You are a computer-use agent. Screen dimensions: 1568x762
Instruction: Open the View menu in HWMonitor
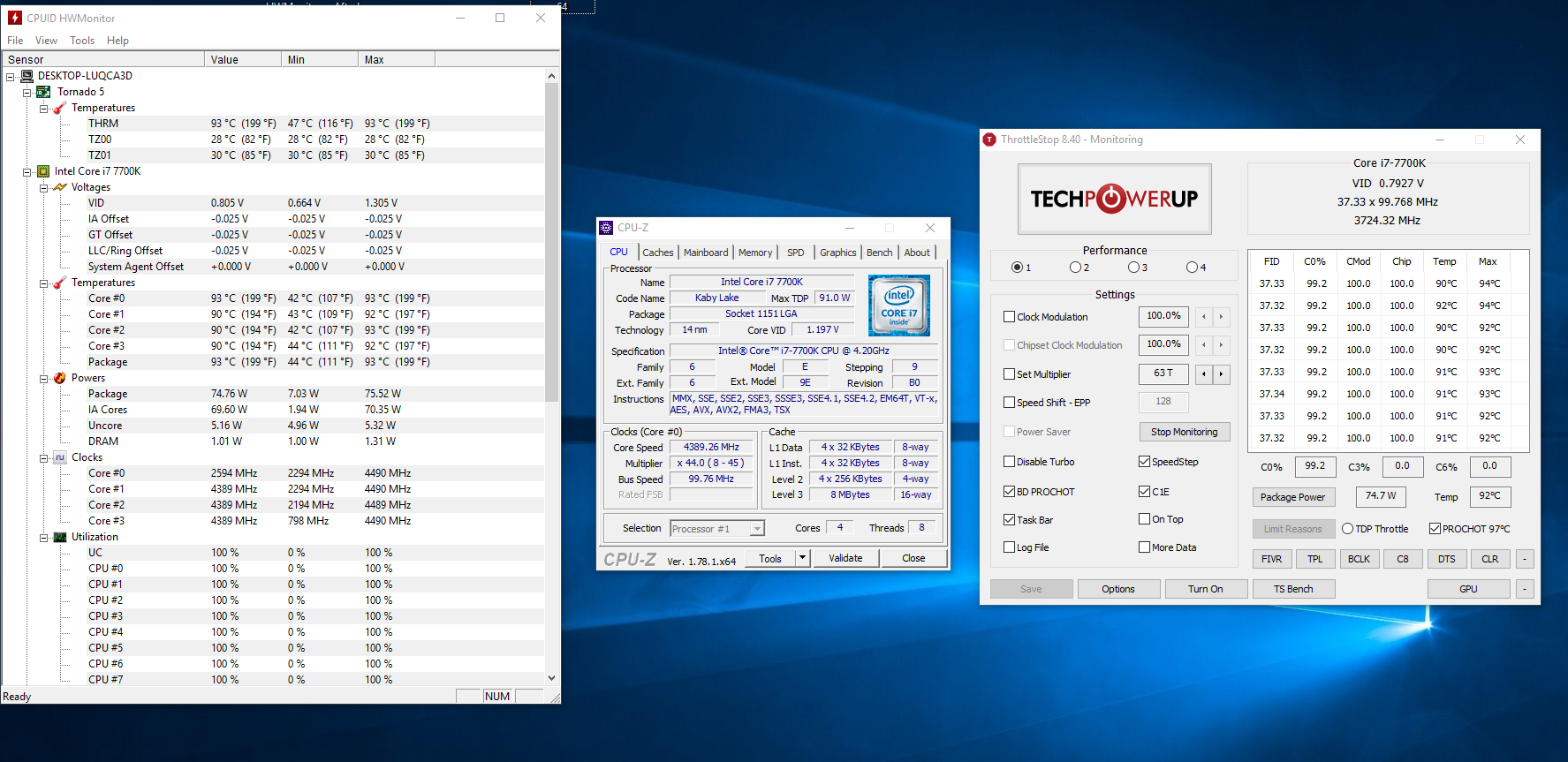click(46, 41)
